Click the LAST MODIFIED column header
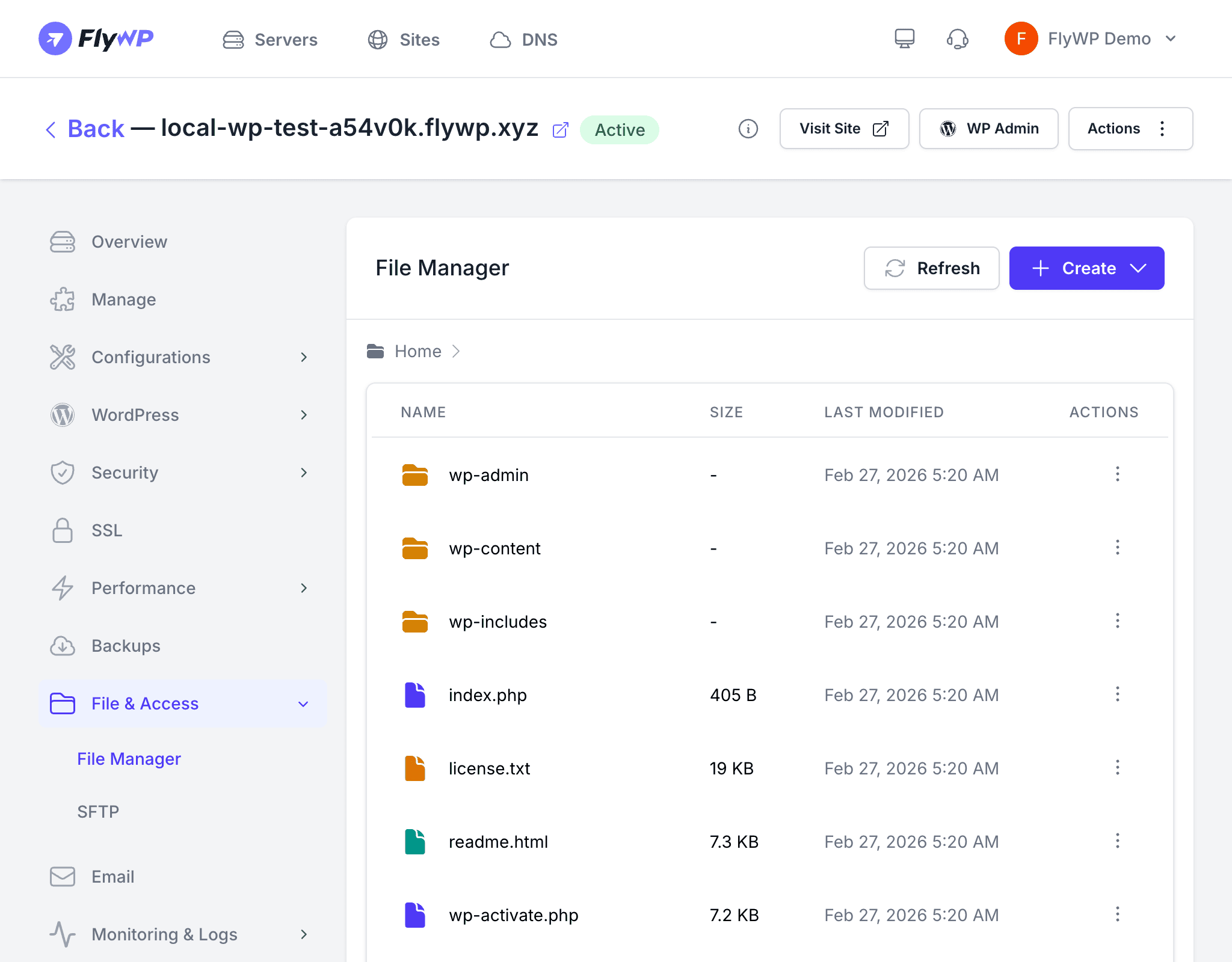The width and height of the screenshot is (1232, 962). click(884, 412)
